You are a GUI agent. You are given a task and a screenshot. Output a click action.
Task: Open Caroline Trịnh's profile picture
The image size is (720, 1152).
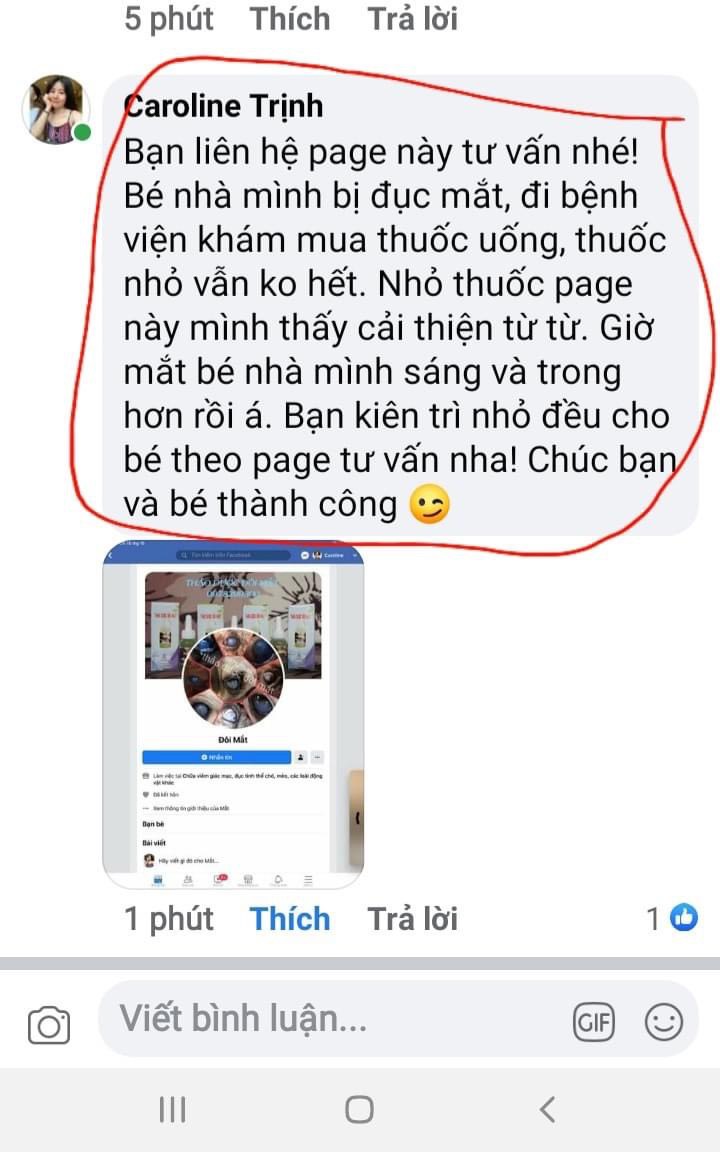(57, 109)
